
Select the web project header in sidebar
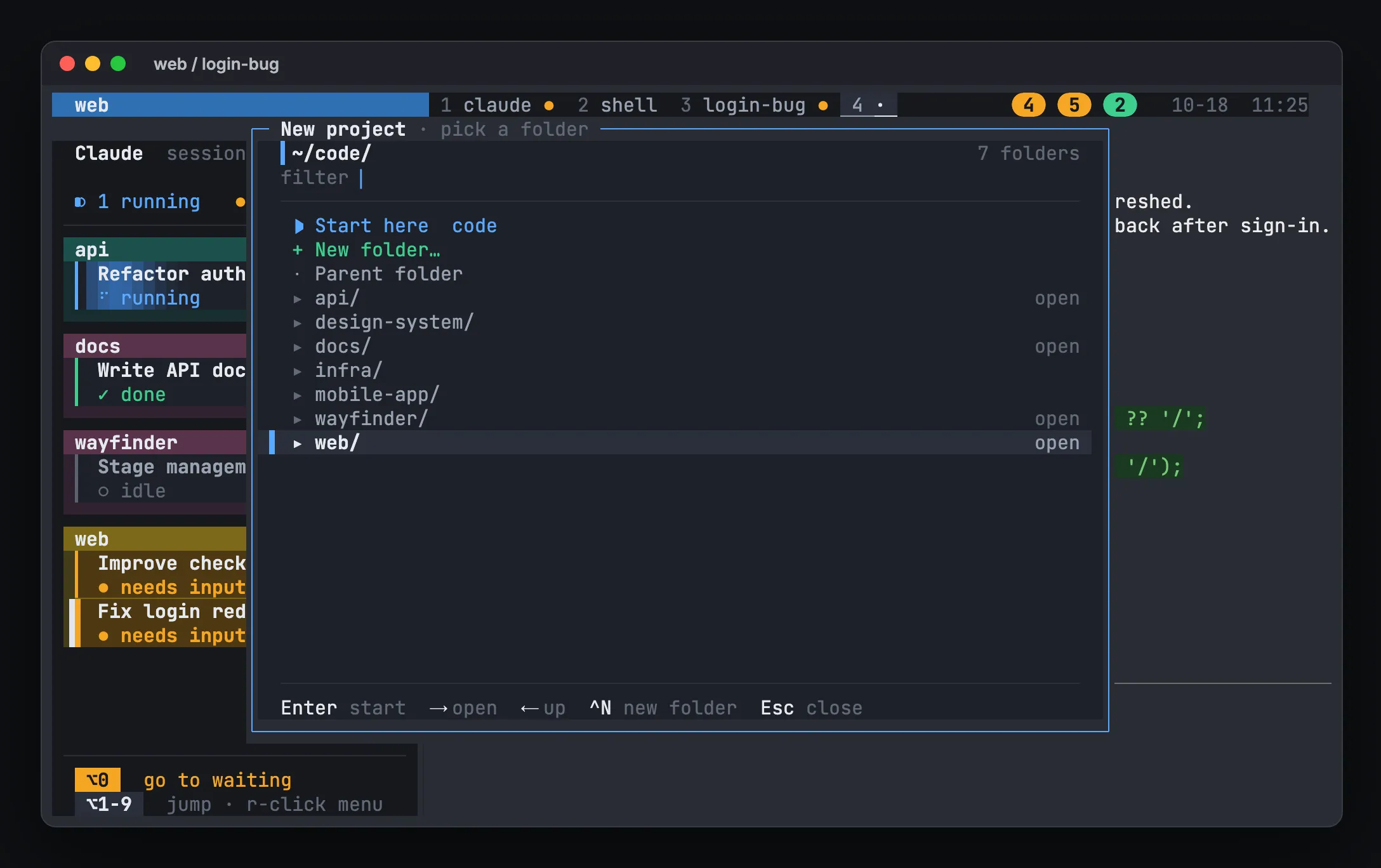point(155,539)
